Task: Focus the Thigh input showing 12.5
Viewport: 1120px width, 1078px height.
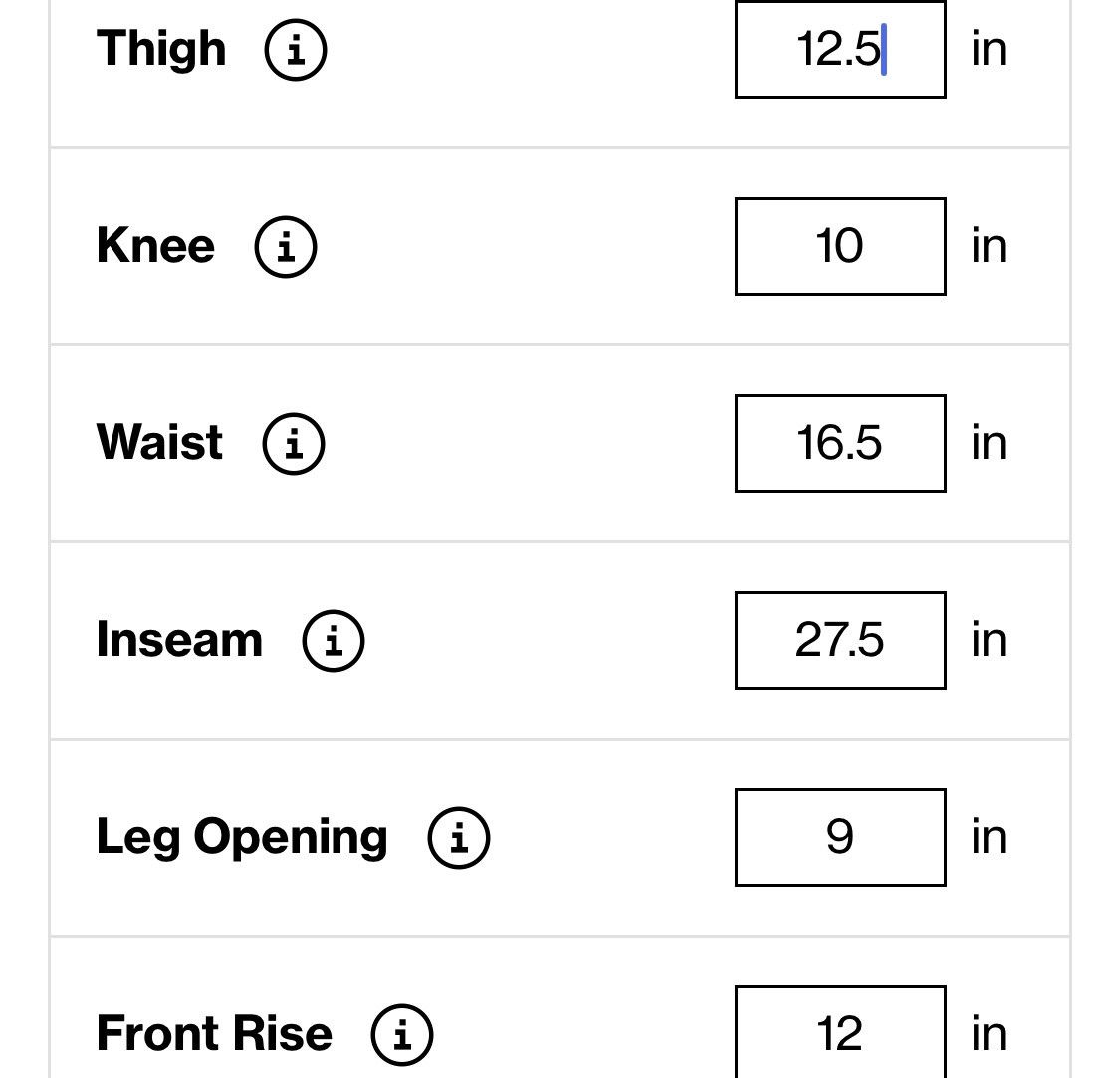Action: click(x=840, y=50)
